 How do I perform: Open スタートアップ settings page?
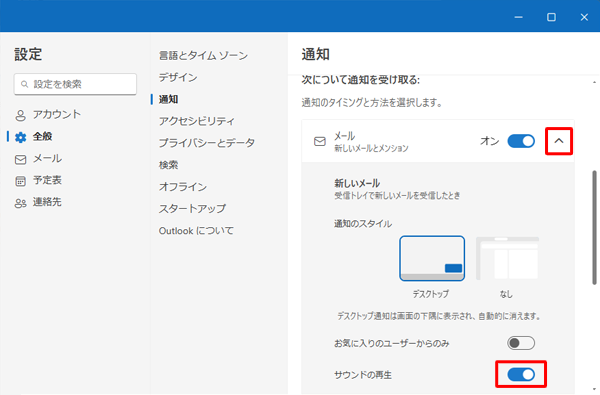click(x=192, y=209)
